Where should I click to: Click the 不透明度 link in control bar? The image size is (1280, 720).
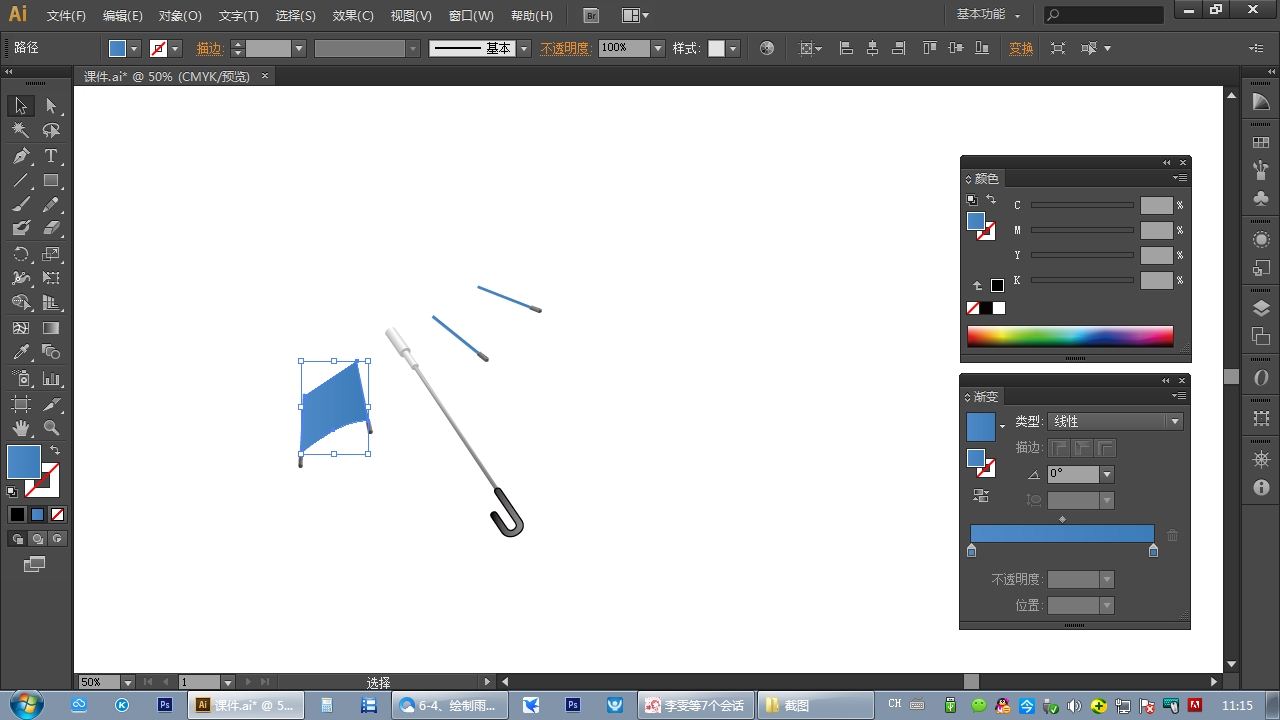565,48
